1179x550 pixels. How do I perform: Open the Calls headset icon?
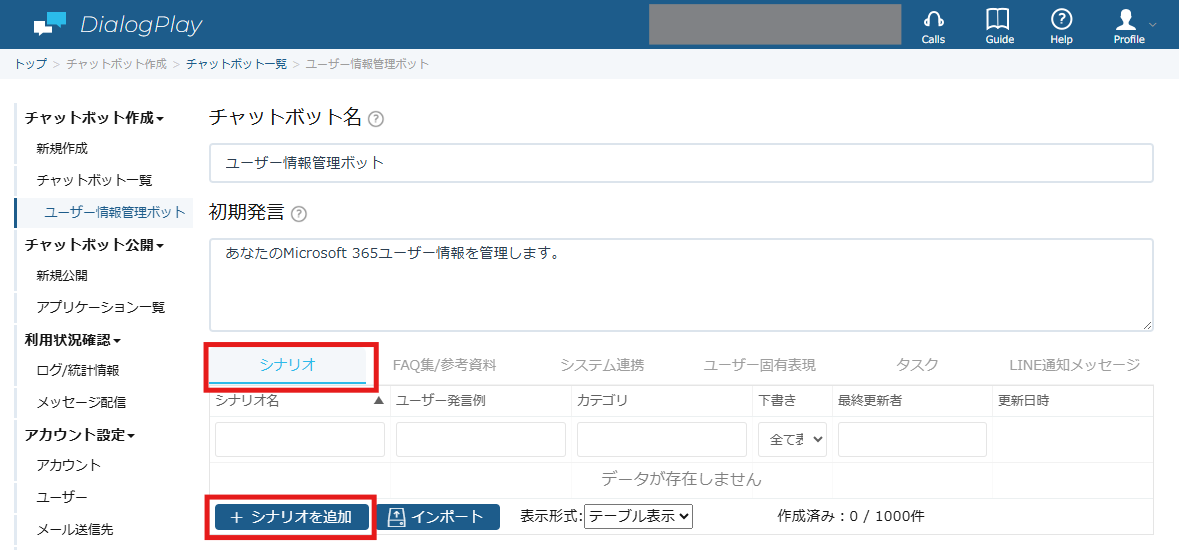pyautogui.click(x=933, y=20)
